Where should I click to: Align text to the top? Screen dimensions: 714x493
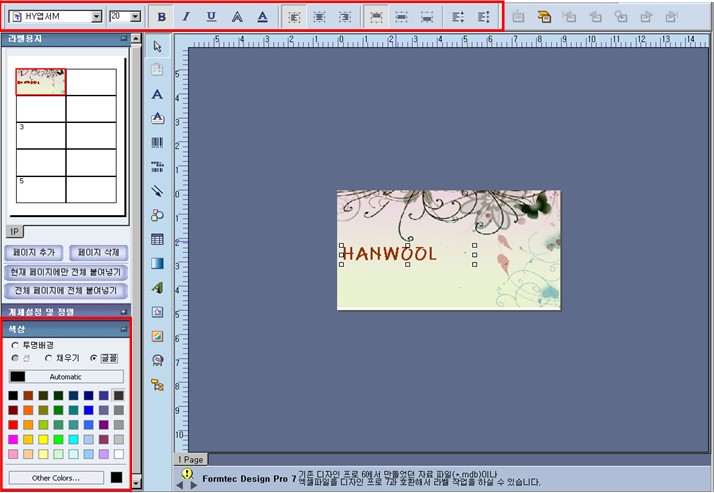pyautogui.click(x=376, y=17)
